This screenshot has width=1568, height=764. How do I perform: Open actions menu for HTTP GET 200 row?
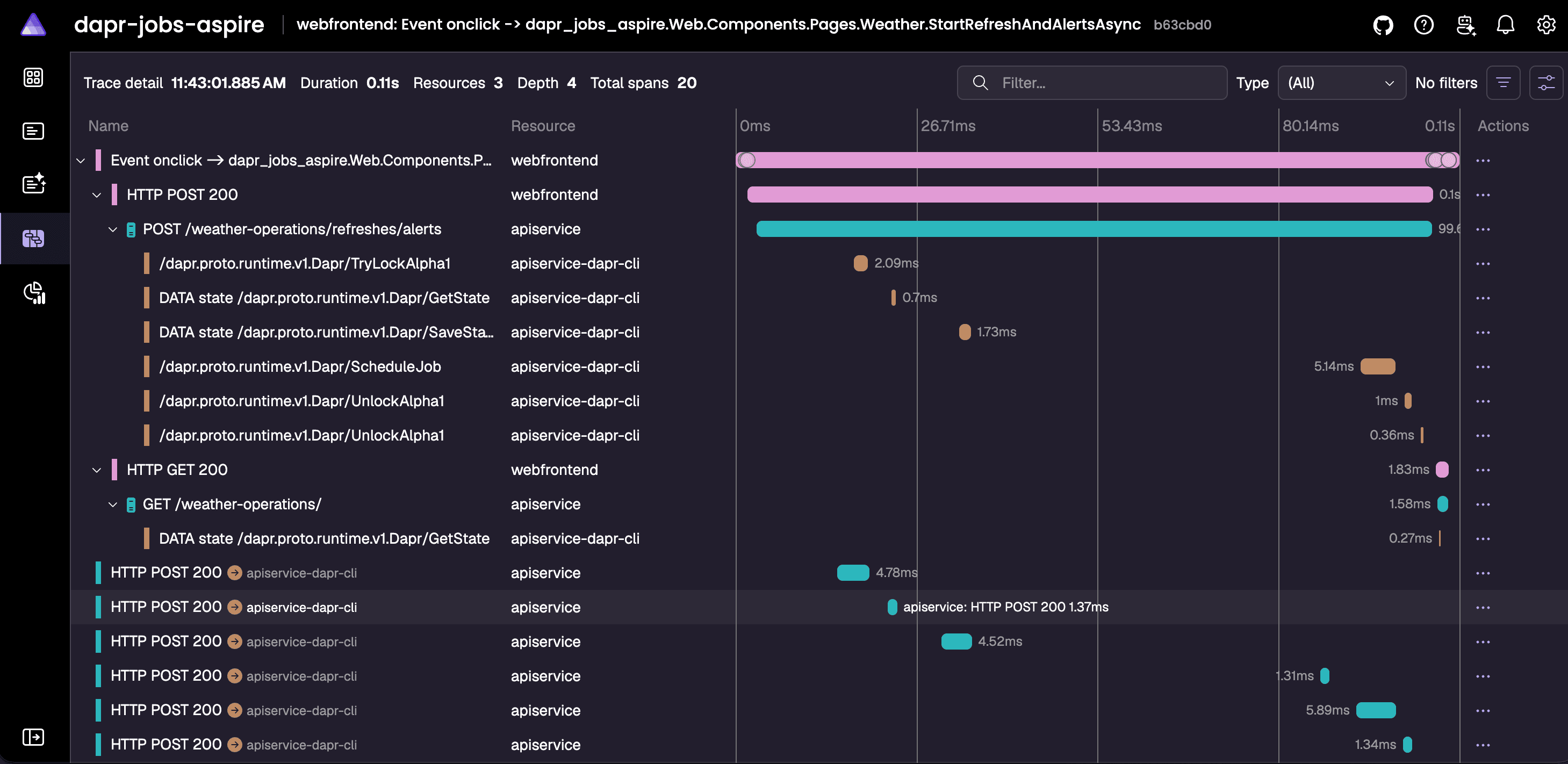[1483, 470]
